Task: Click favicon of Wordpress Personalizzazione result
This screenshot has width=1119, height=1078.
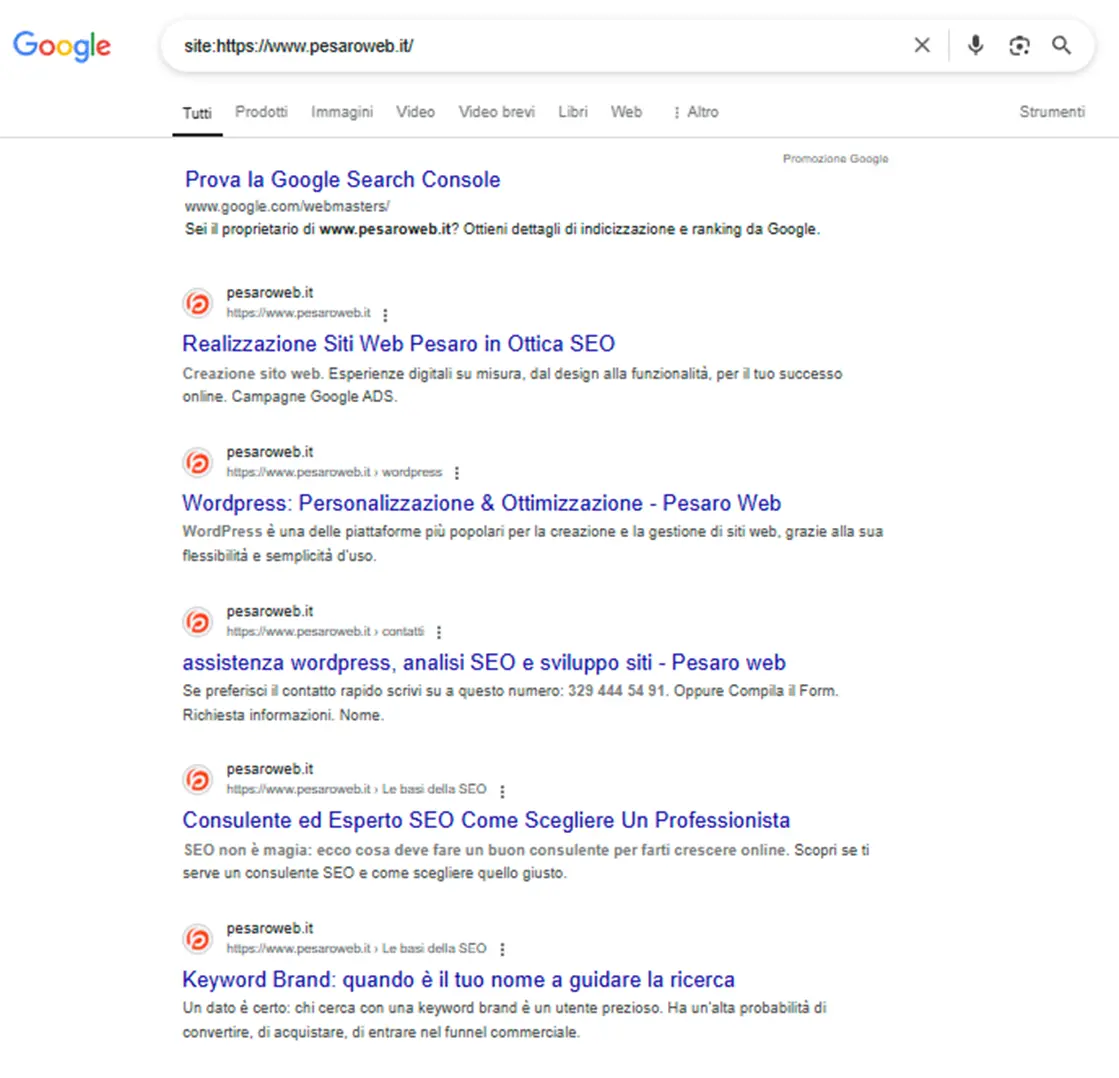Action: (x=198, y=462)
